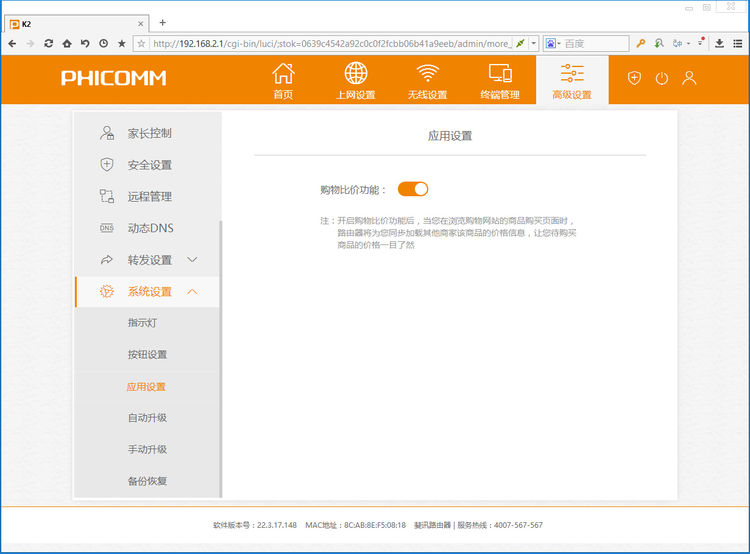
Task: Select the 高级设置 navigation tab
Action: pos(572,80)
